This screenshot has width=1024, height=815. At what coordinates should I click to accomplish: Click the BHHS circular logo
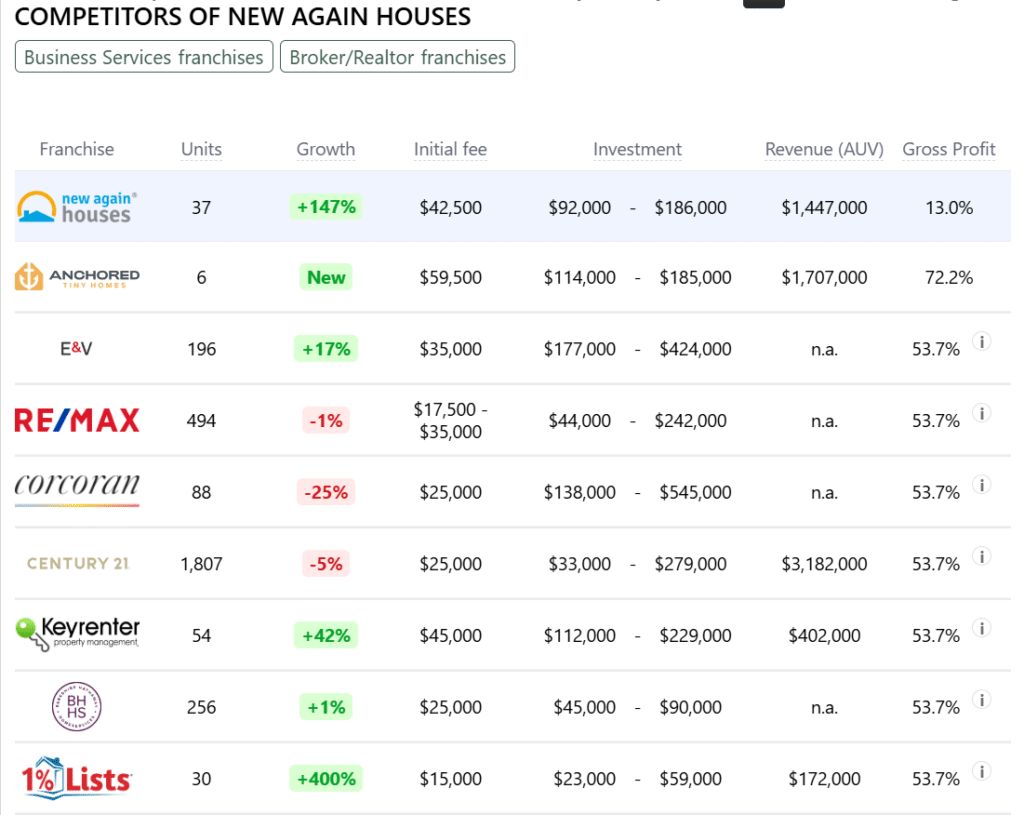tap(76, 707)
